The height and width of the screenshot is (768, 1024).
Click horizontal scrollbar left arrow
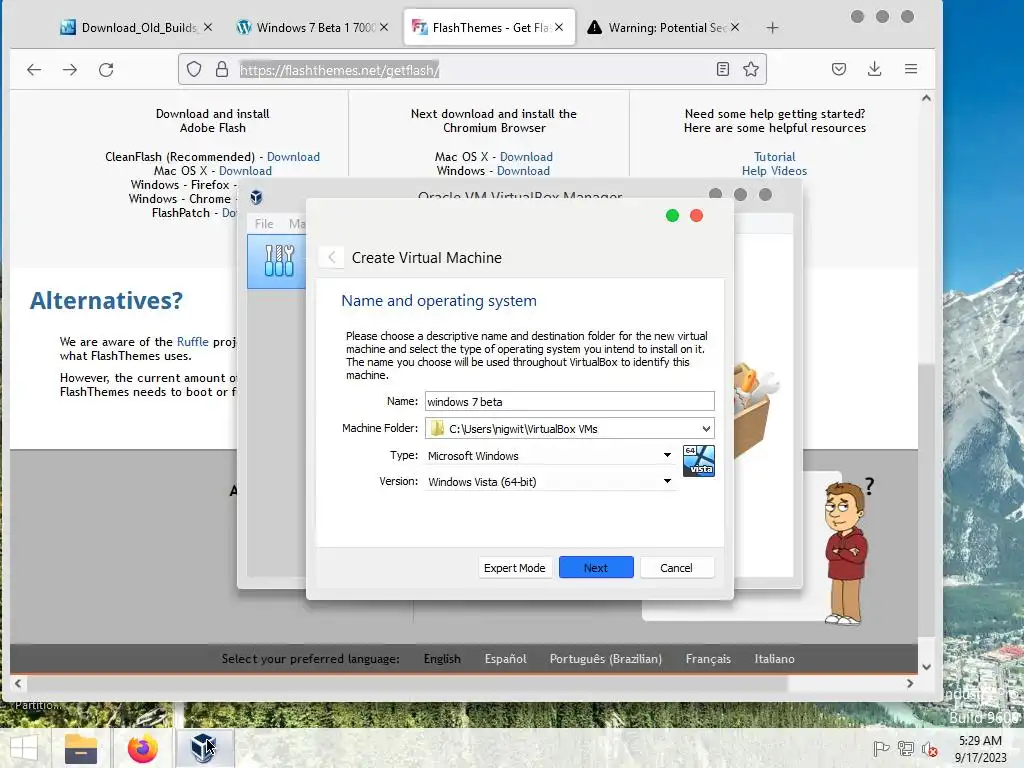tap(18, 683)
